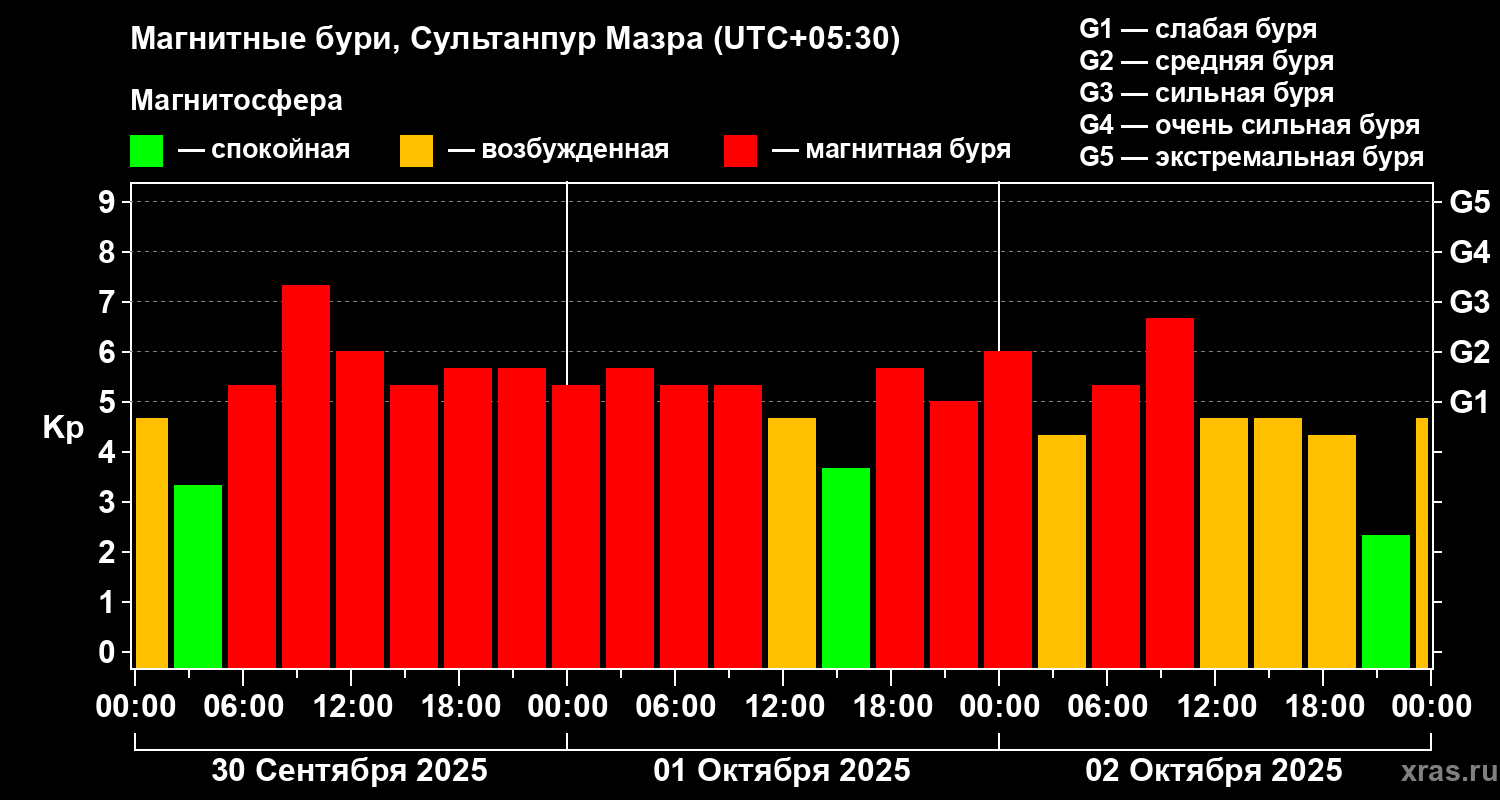Click the 'G5 — экстремальная буря' description
This screenshot has width=1500, height=800.
tap(1252, 158)
